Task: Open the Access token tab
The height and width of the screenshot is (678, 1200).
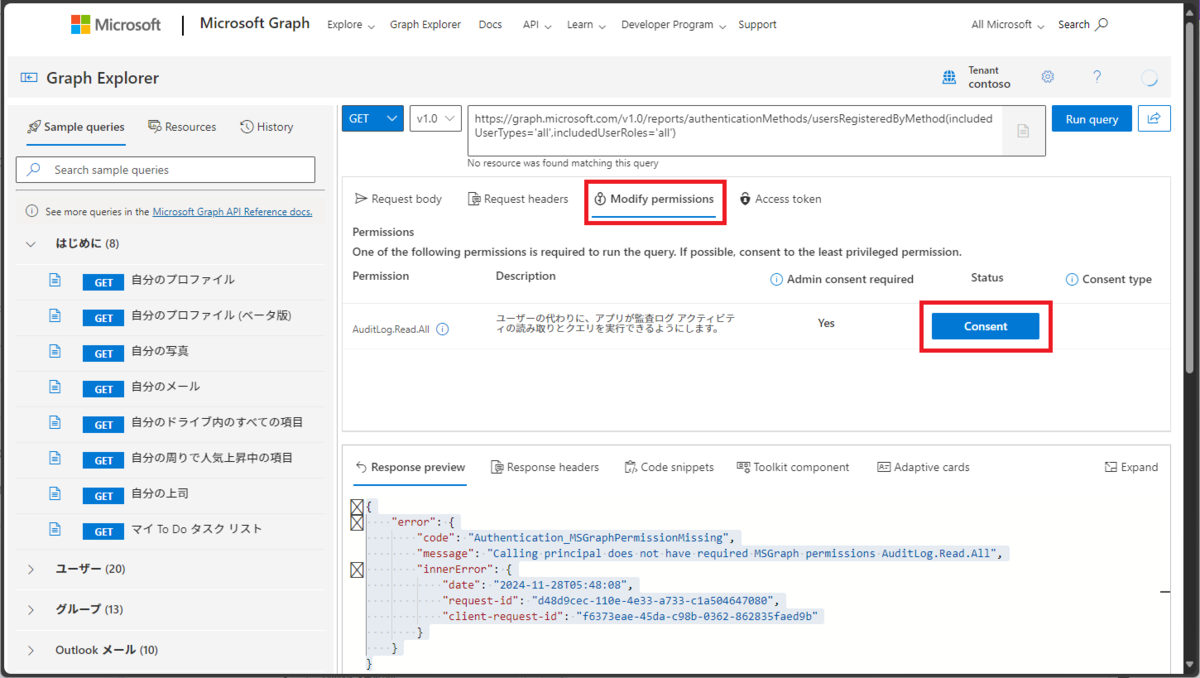Action: point(780,199)
